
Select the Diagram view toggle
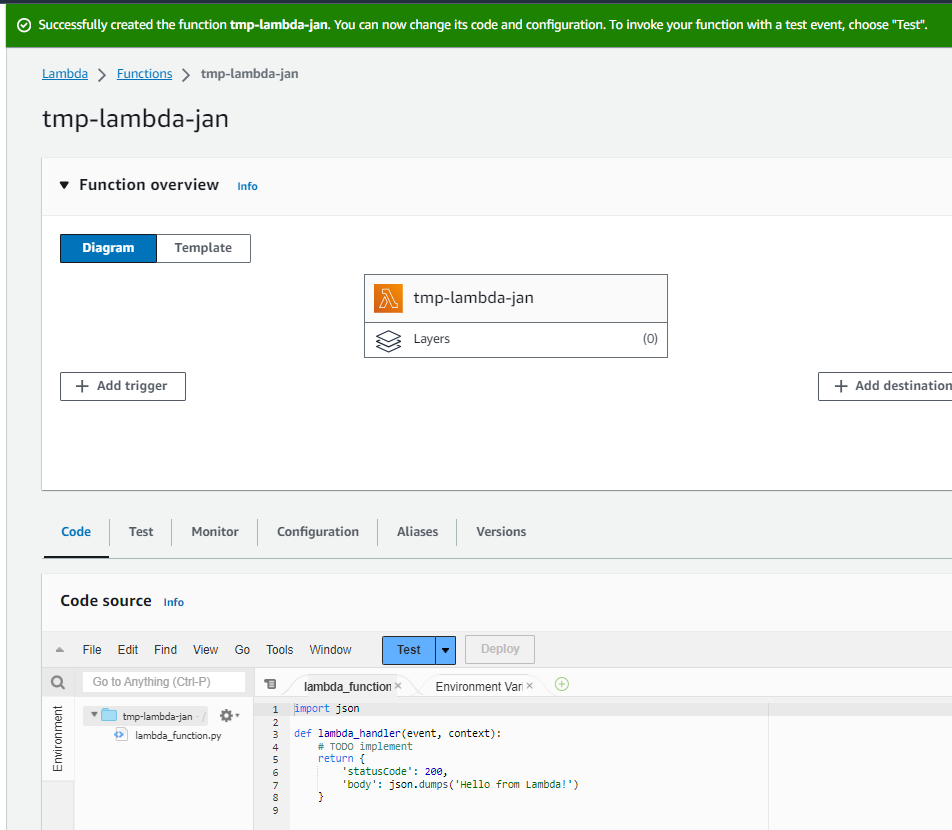(108, 248)
